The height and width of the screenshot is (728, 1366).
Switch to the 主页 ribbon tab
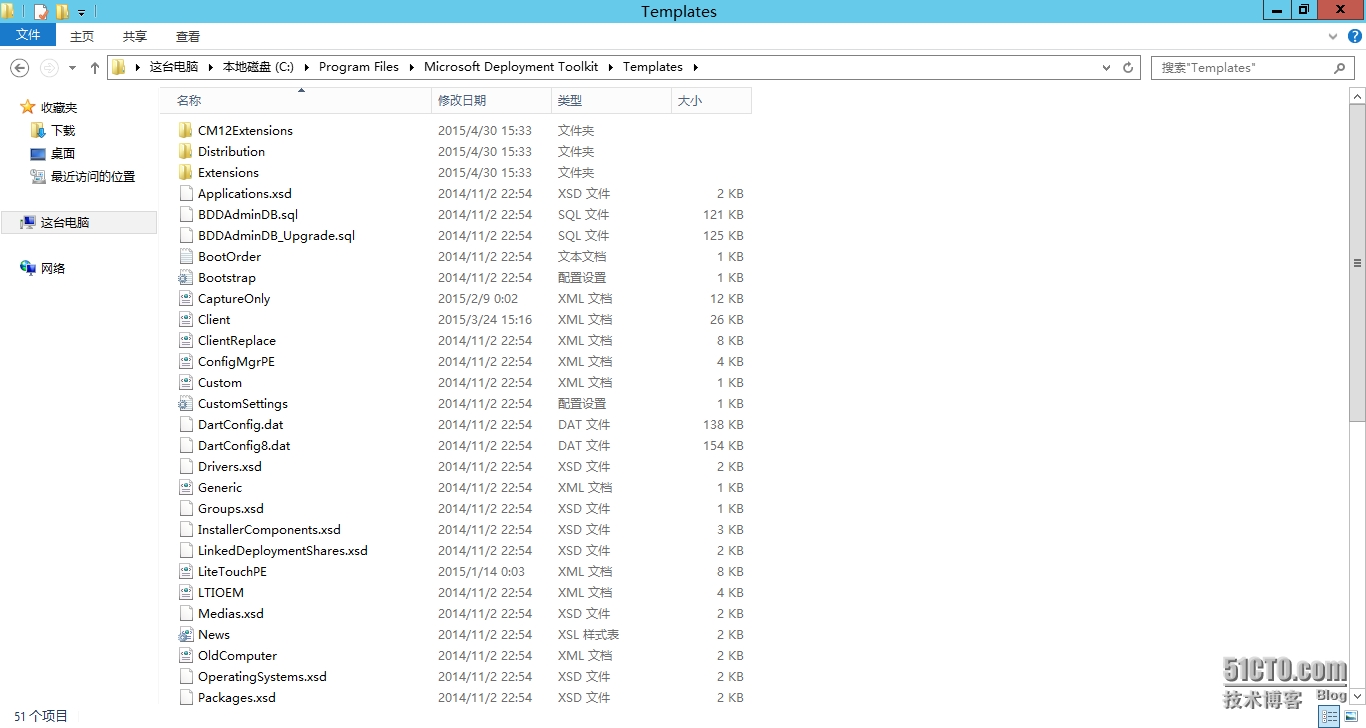(x=82, y=36)
